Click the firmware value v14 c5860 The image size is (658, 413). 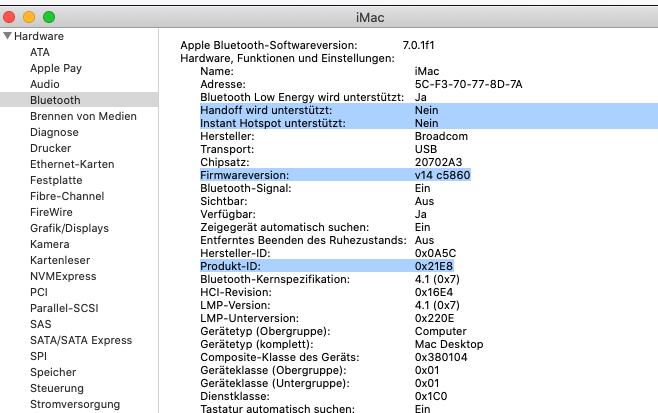(442, 175)
